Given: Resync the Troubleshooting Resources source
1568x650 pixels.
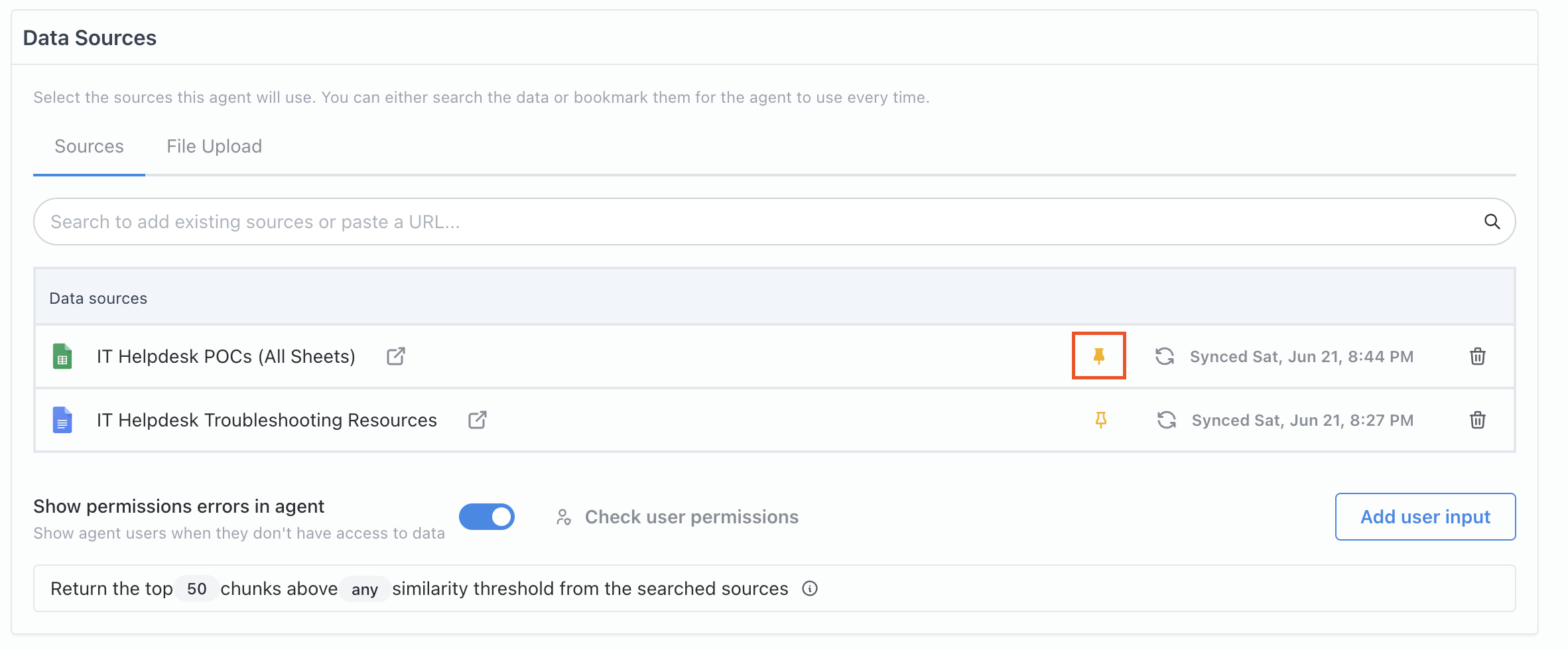Looking at the screenshot, I should tap(1167, 420).
